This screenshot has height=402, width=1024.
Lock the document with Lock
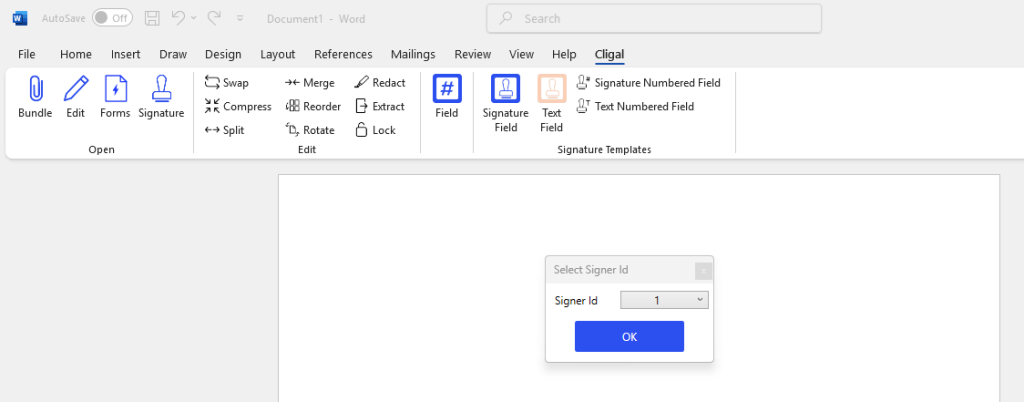point(375,130)
